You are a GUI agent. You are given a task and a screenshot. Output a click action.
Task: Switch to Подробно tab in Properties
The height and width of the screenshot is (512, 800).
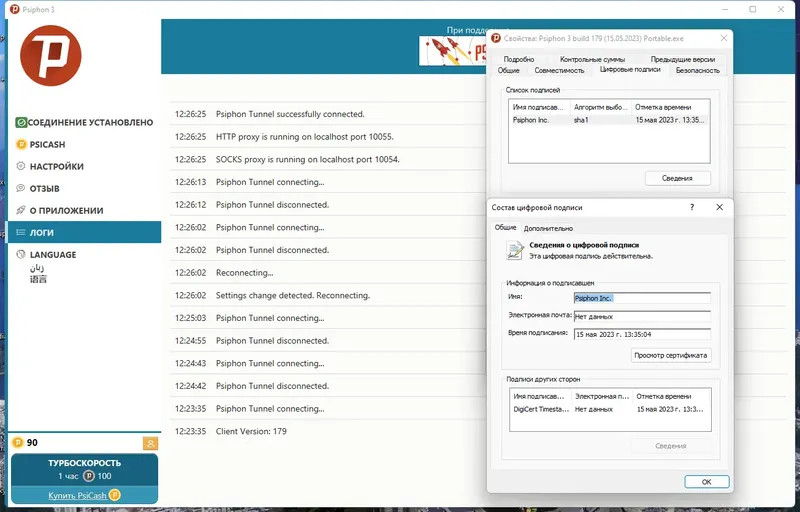(519, 59)
